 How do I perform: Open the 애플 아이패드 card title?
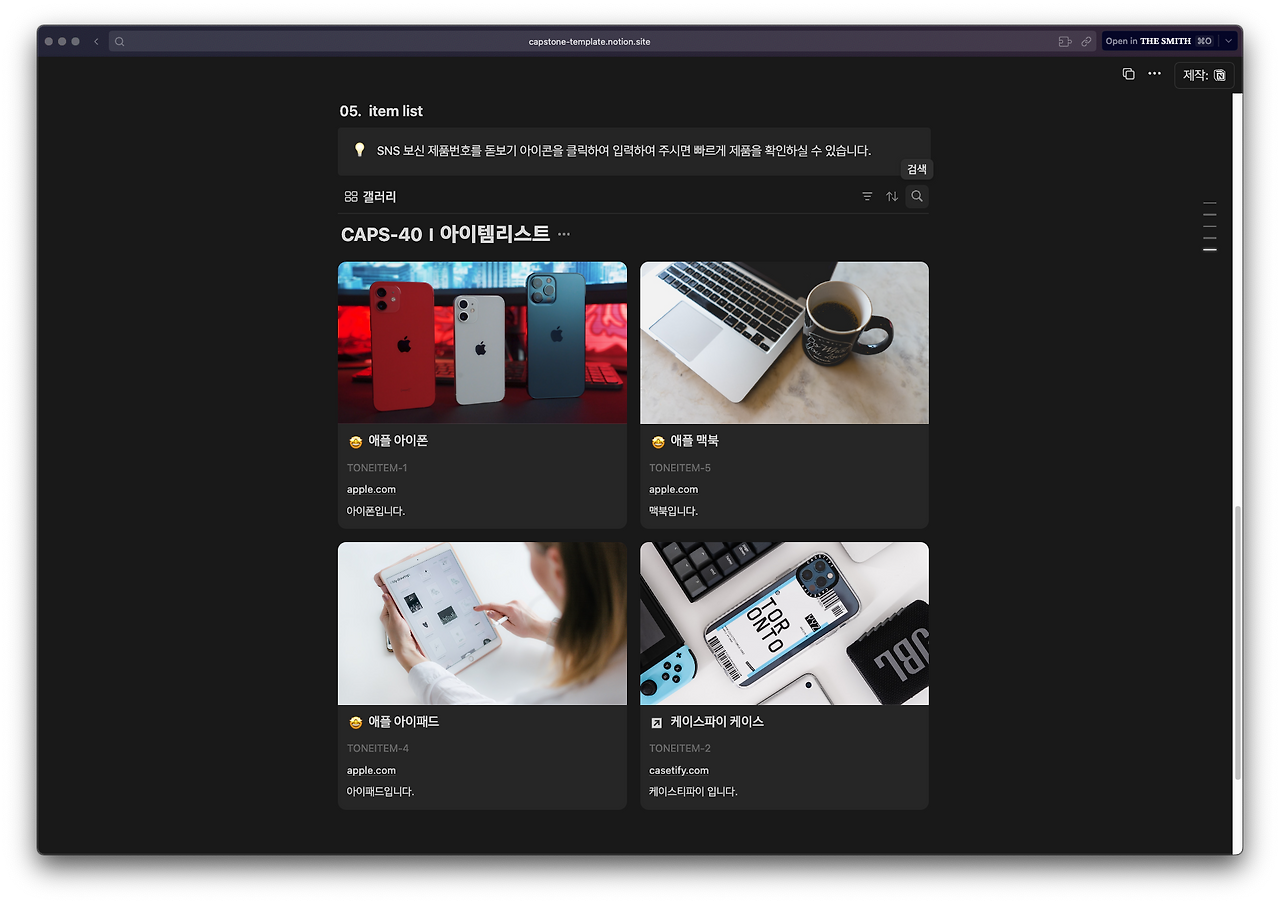[x=404, y=722]
